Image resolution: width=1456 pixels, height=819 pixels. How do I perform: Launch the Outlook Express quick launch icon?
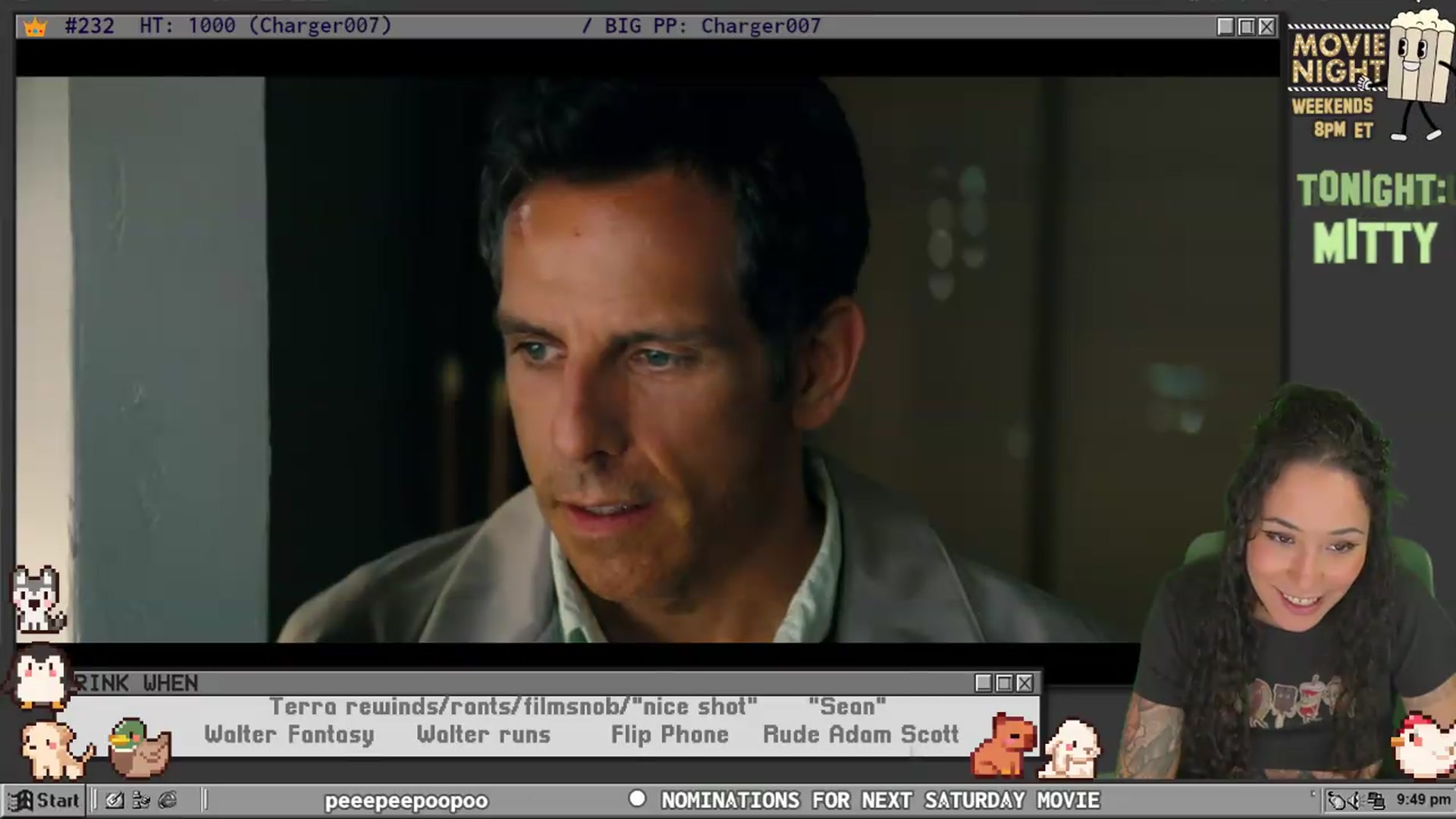click(141, 800)
